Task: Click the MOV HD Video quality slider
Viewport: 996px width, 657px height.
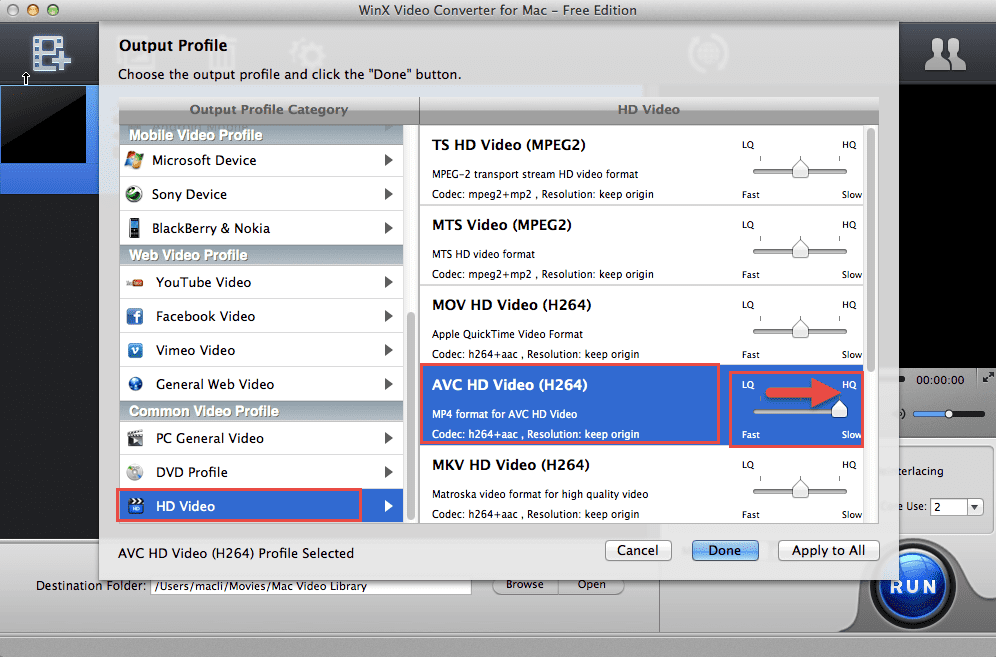Action: point(800,329)
